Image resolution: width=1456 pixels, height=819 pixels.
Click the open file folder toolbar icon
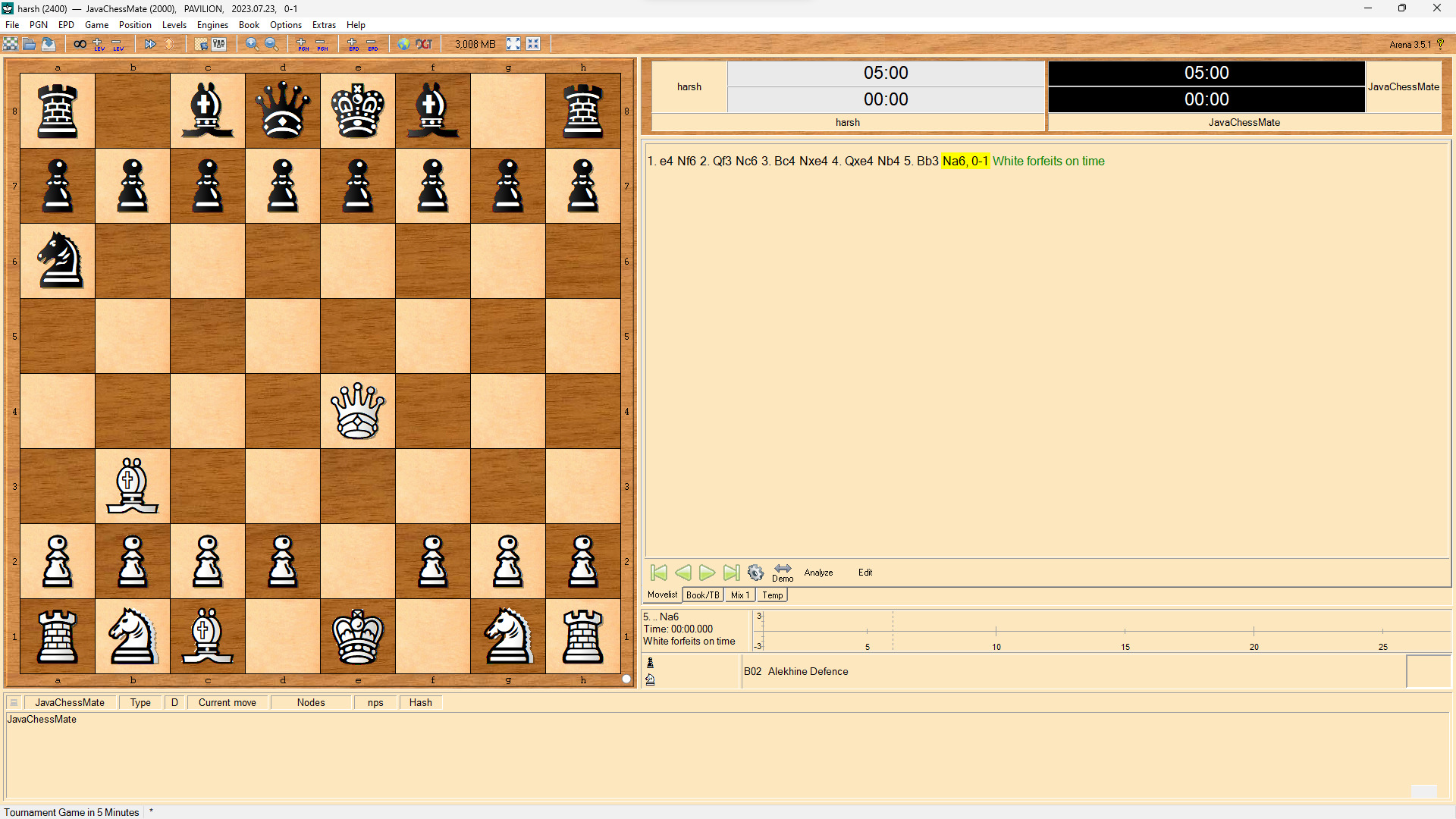[30, 44]
